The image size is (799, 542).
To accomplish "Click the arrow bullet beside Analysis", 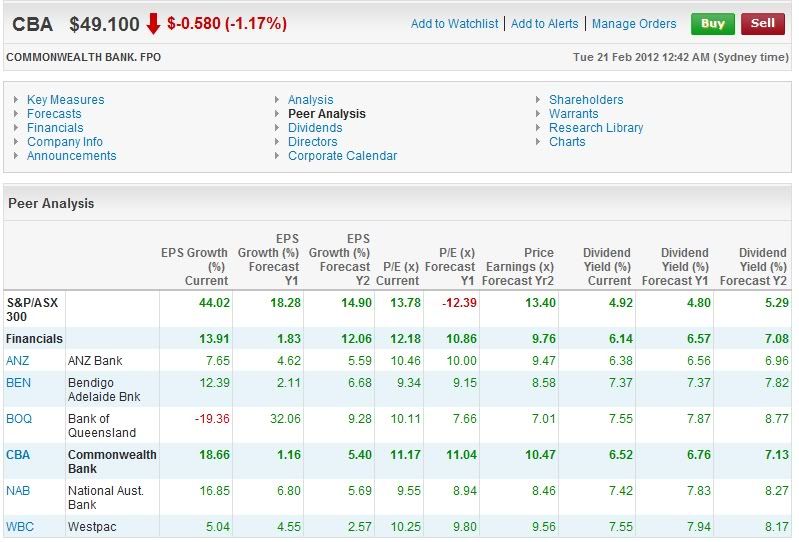I will (x=277, y=100).
